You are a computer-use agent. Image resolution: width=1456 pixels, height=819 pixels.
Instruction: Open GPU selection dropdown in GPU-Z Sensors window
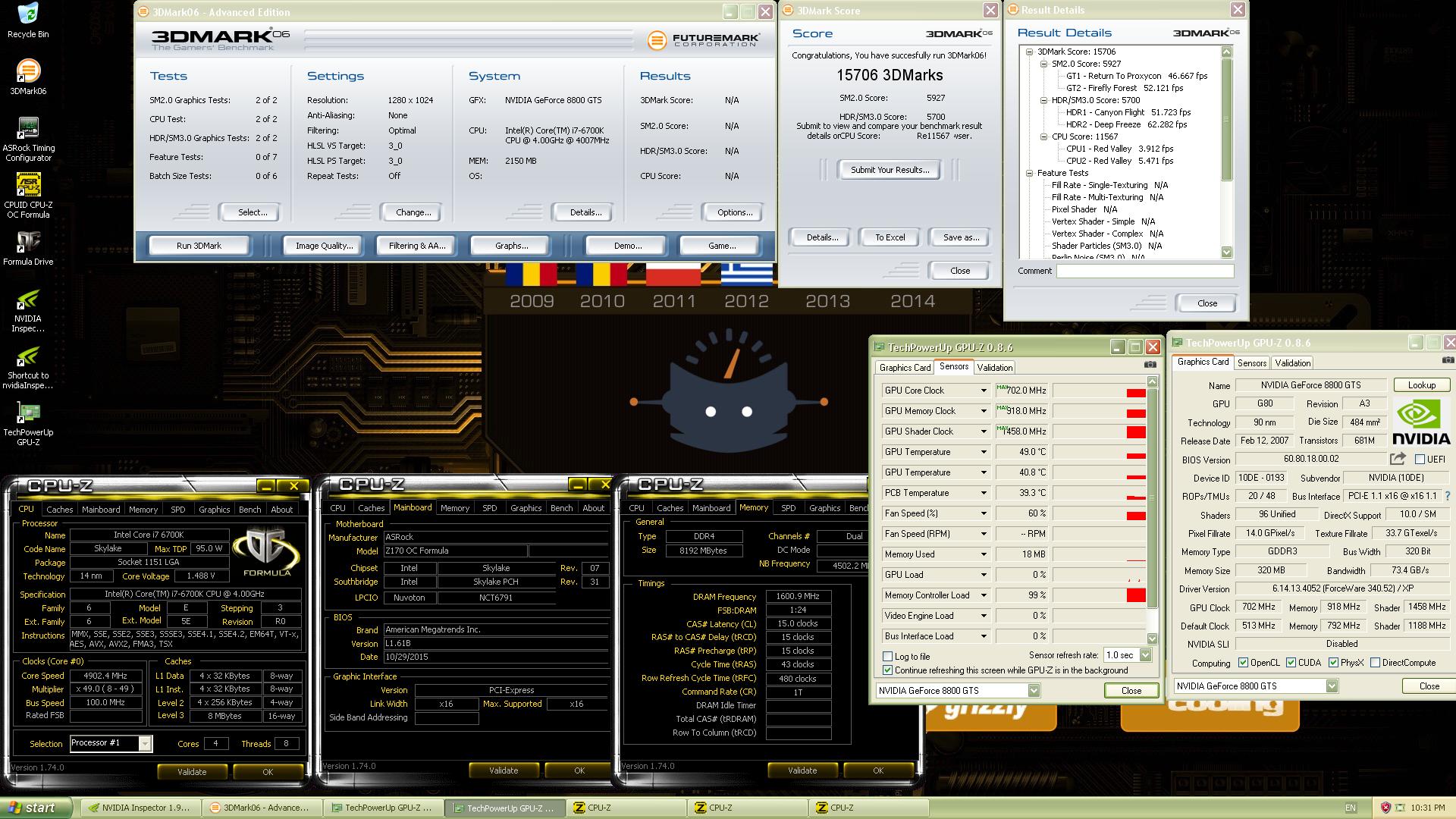click(1033, 690)
